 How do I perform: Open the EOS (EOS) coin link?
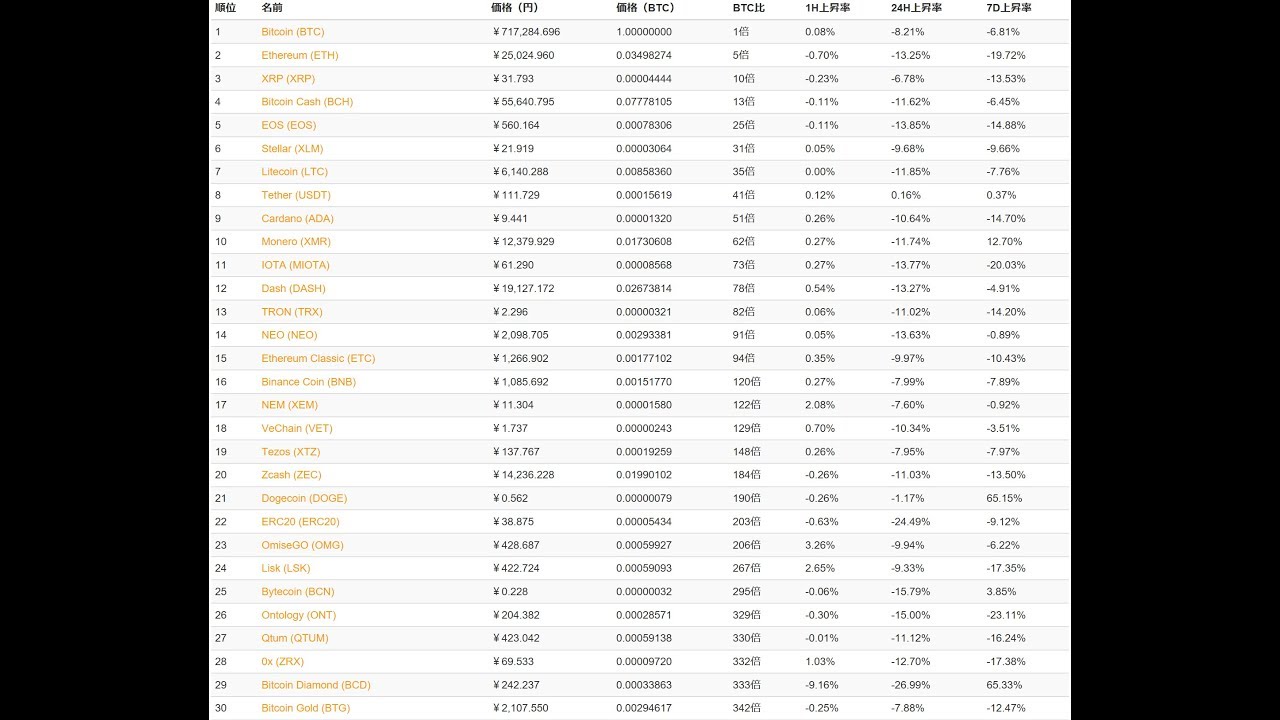(288, 125)
